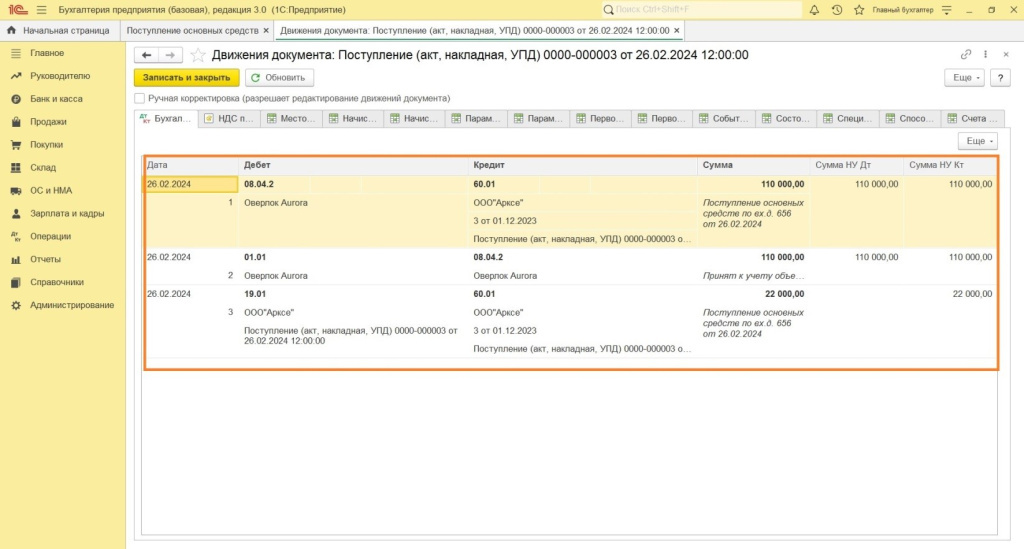Image resolution: width=1024 pixels, height=549 pixels.
Task: Open the history clock icon
Action: [x=836, y=10]
